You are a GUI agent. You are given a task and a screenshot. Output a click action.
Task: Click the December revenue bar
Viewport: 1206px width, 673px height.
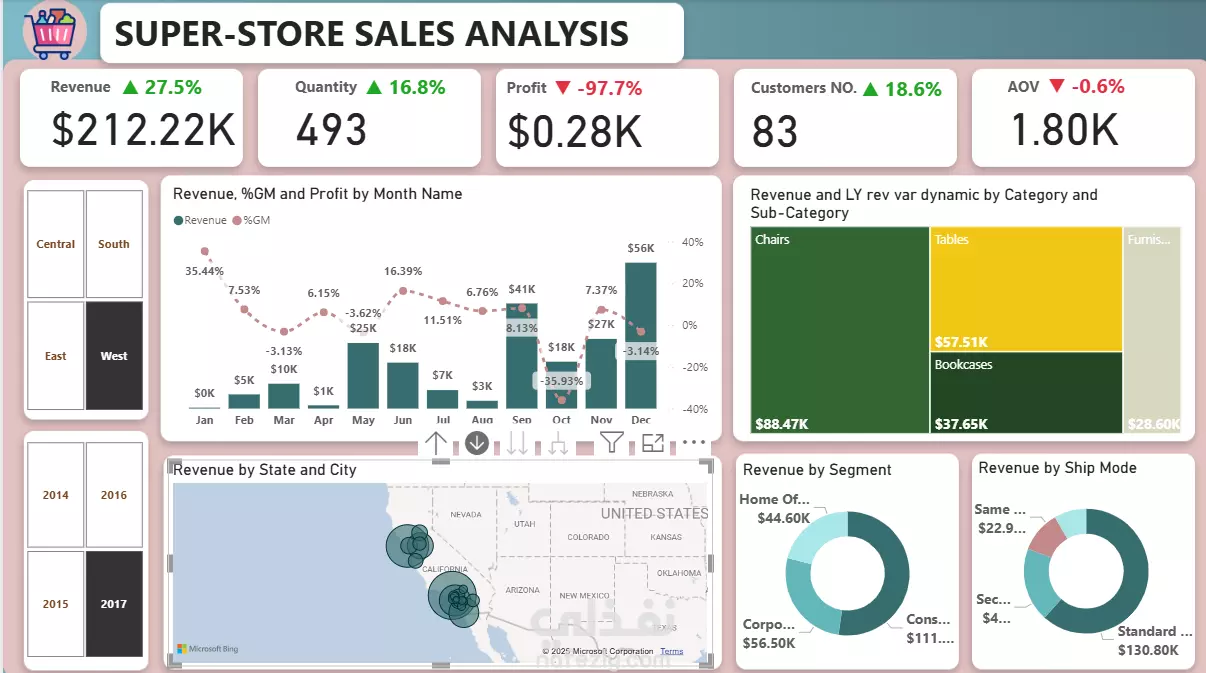640,335
